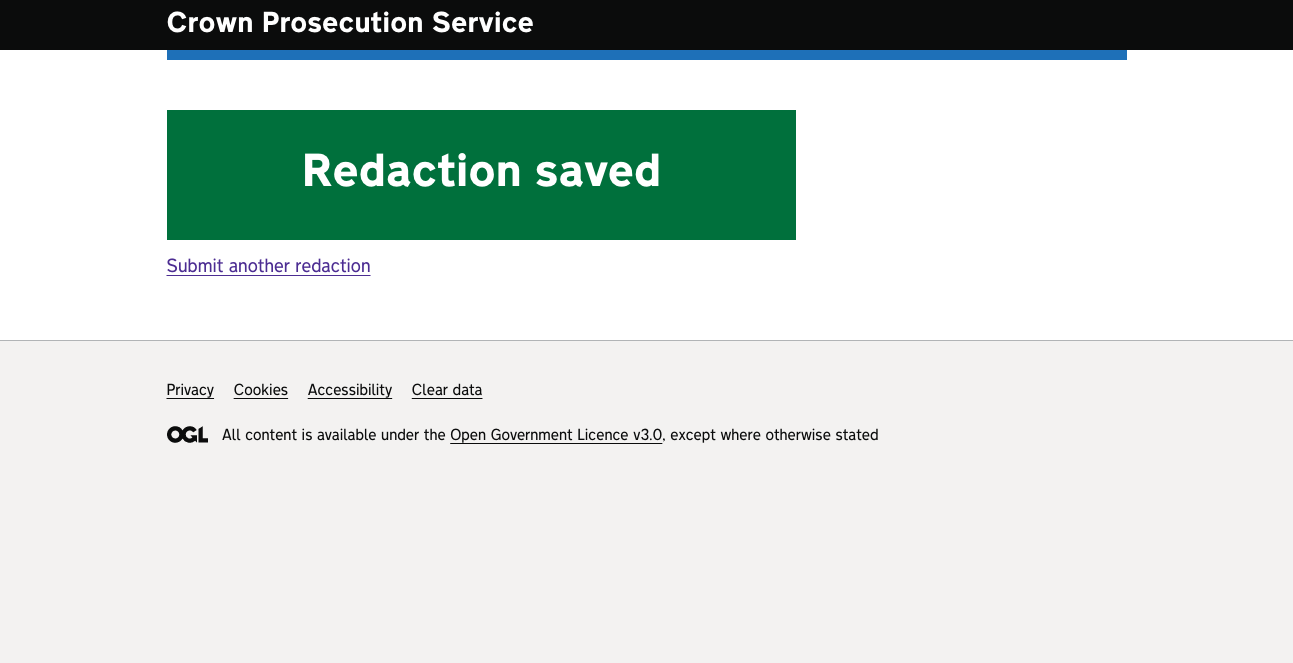Click Submit another redaction link

[268, 266]
